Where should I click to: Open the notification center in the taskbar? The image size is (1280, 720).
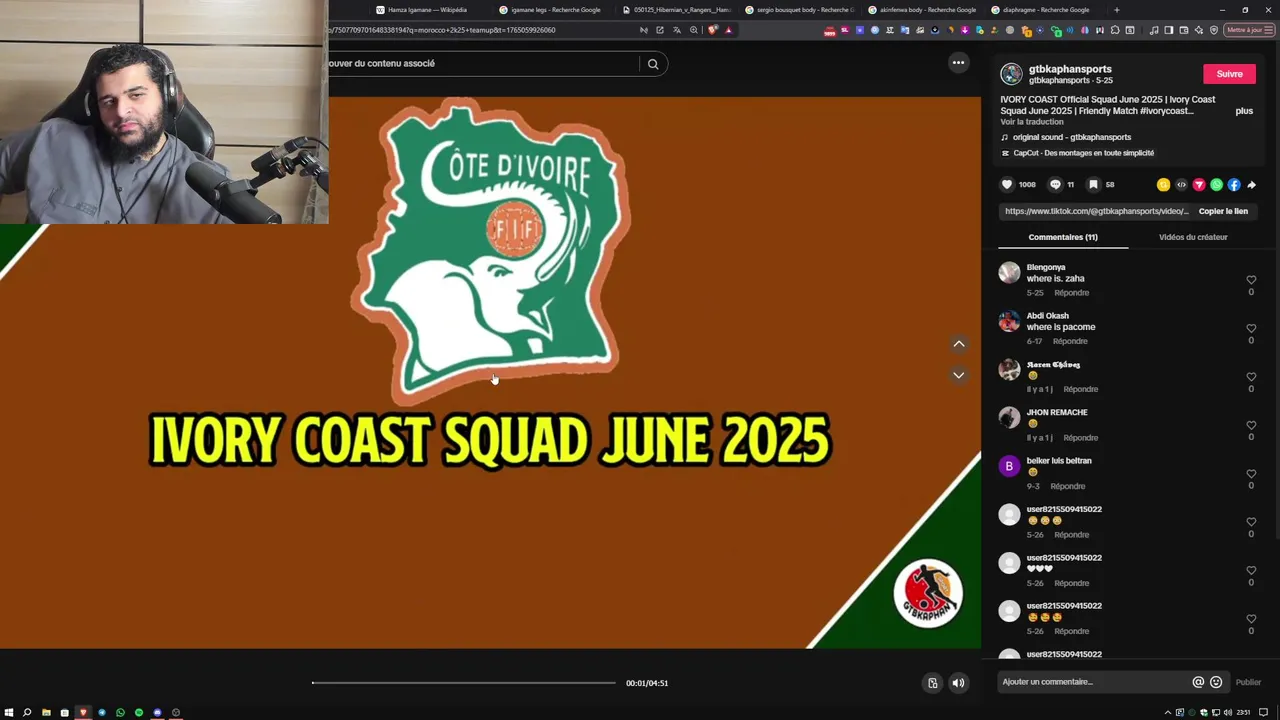point(1263,712)
